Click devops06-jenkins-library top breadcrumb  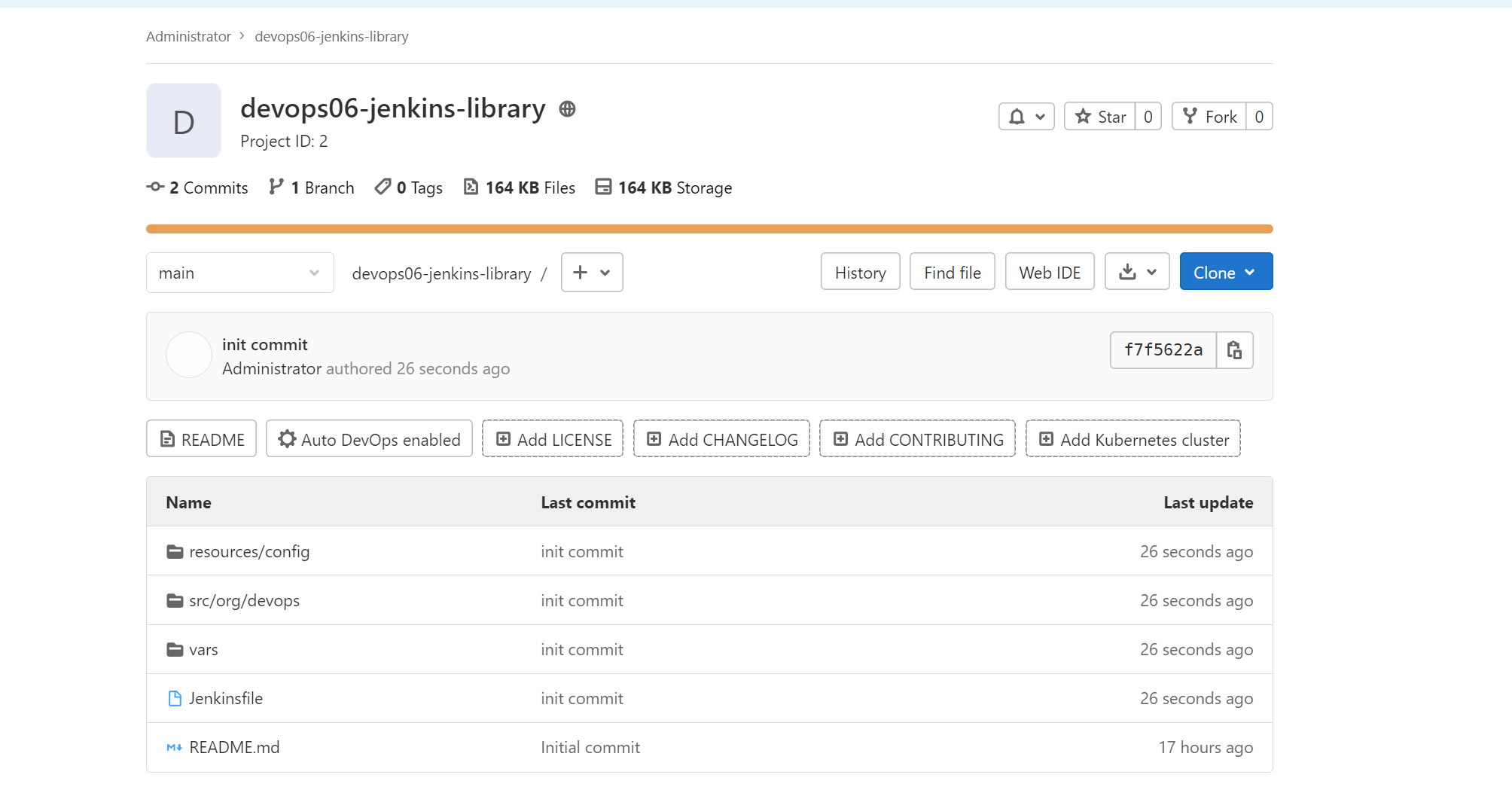pyautogui.click(x=331, y=36)
